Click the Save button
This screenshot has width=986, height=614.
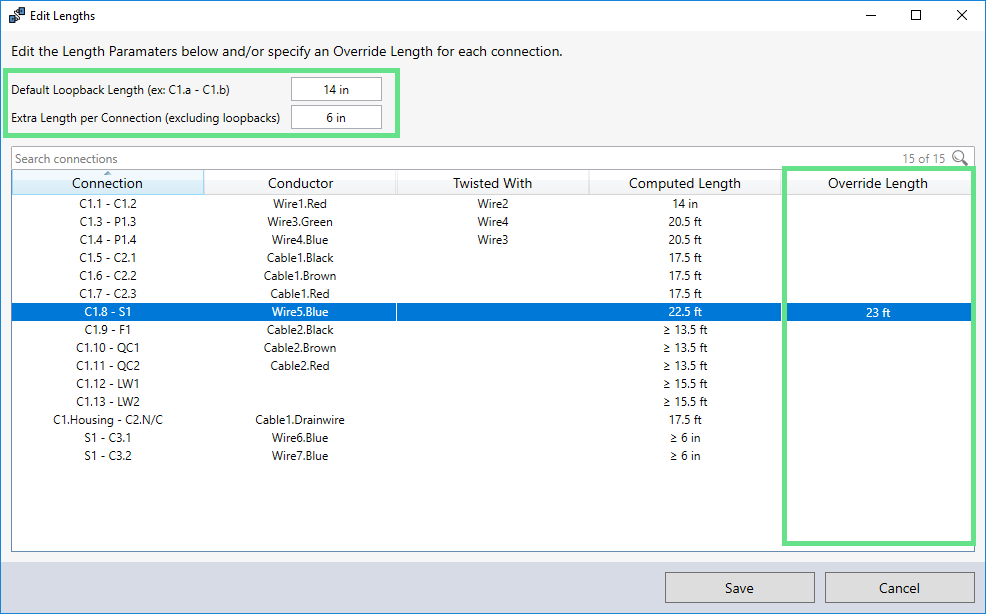739,588
